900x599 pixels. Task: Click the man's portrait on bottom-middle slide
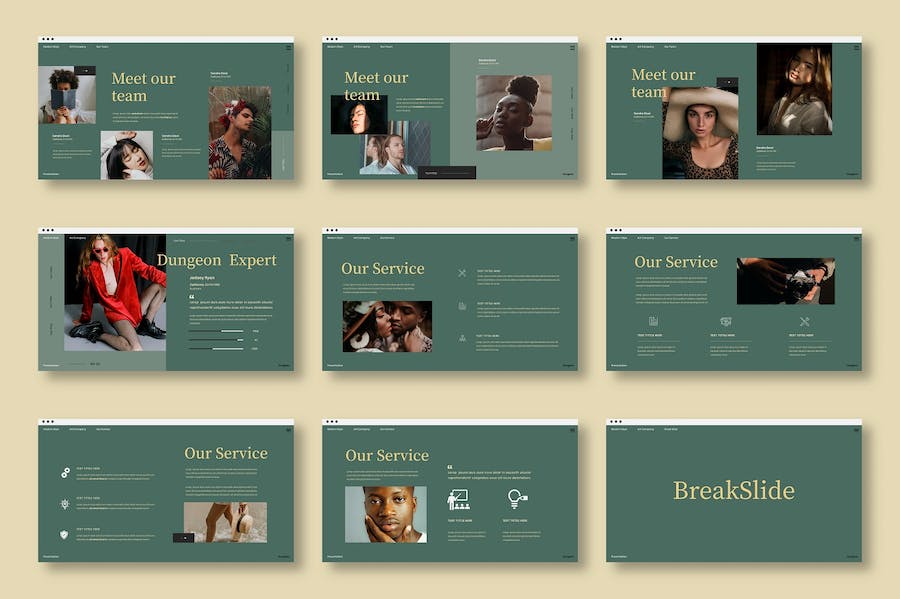(x=385, y=514)
